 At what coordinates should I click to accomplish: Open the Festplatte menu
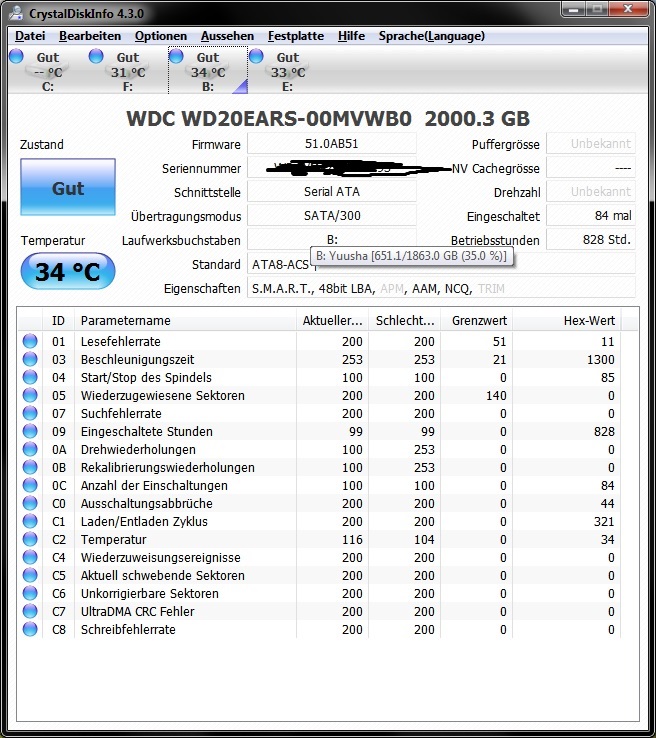(x=296, y=36)
